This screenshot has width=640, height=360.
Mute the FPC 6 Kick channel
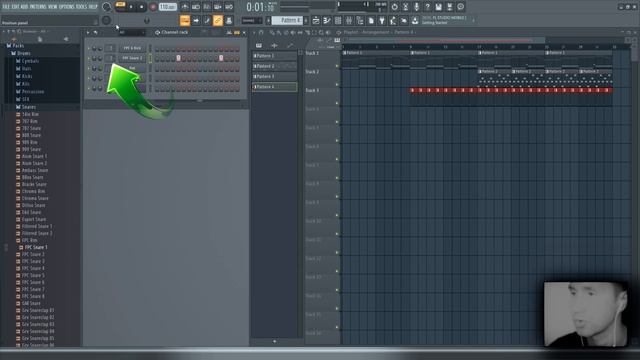(x=89, y=48)
